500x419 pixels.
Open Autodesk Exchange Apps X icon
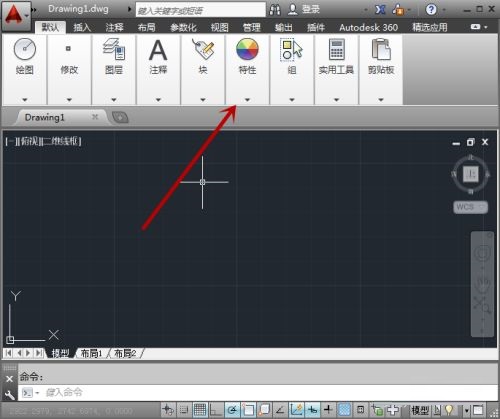coord(380,10)
